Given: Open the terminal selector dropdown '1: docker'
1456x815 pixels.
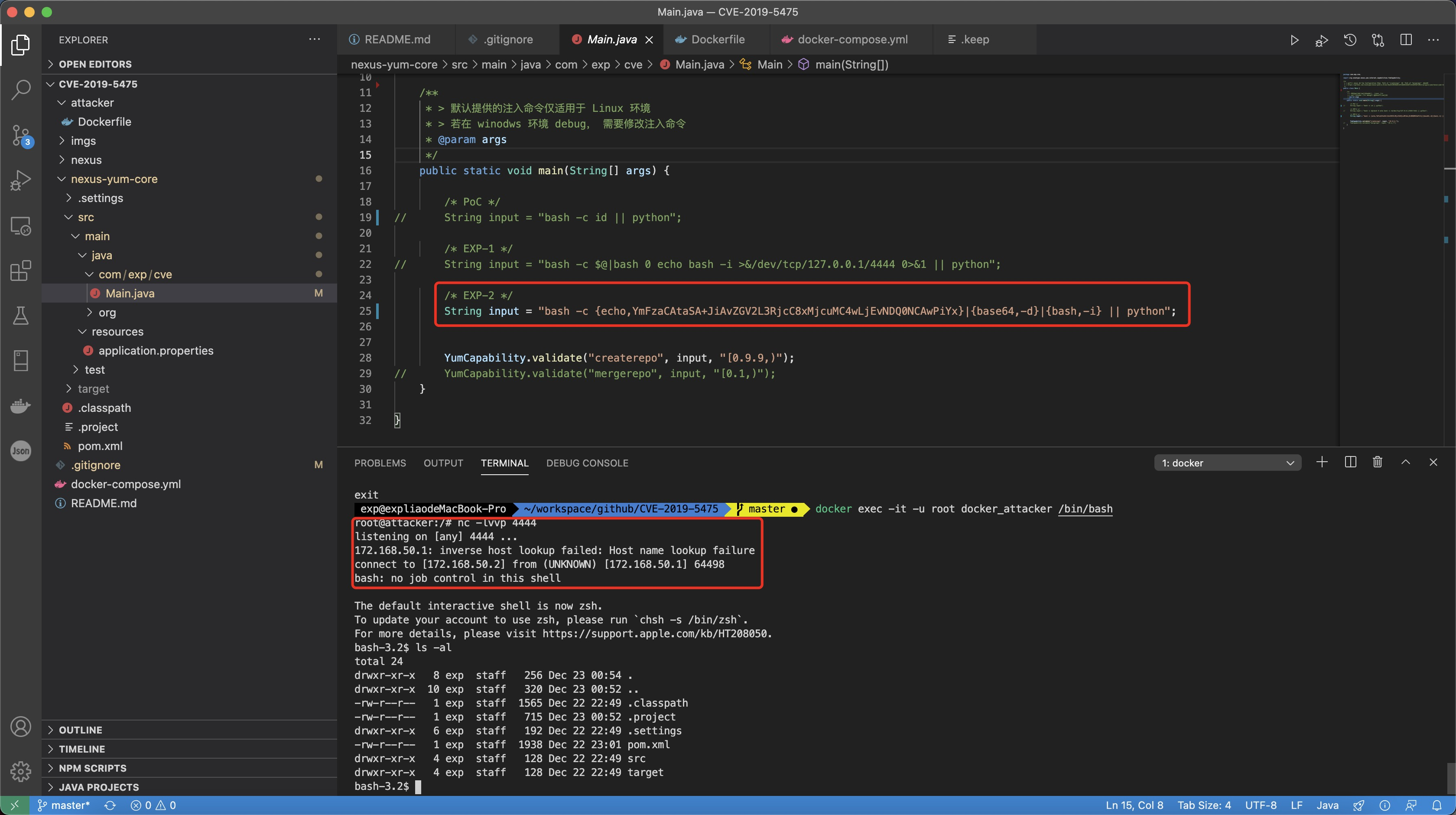Looking at the screenshot, I should [1227, 463].
